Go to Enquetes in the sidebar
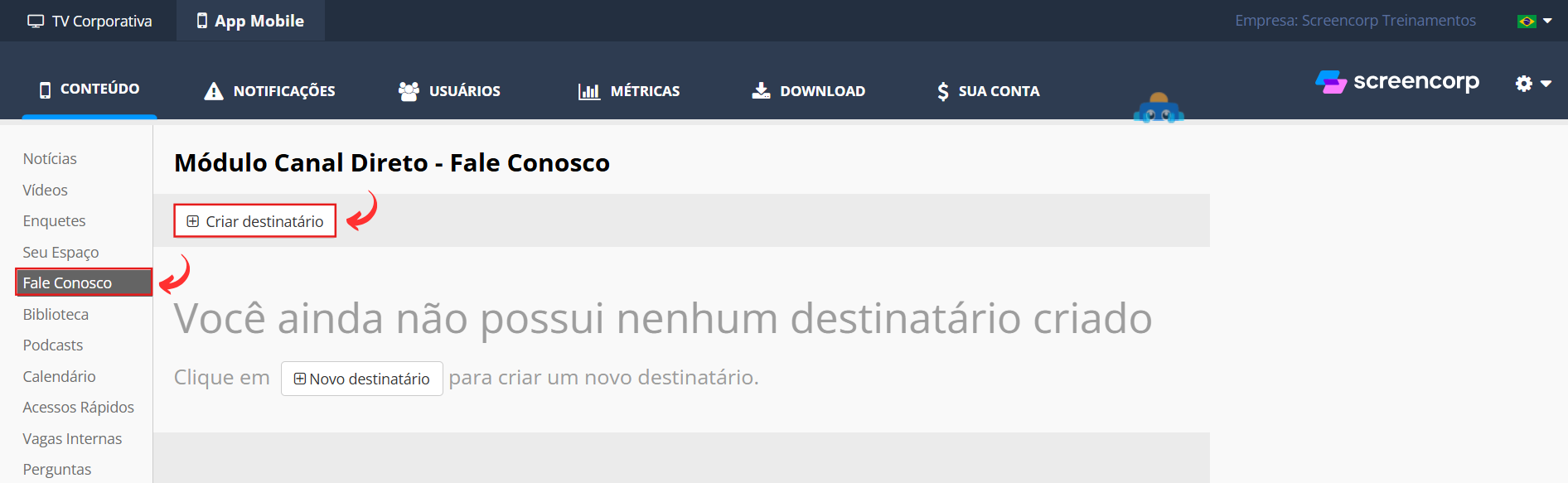Viewport: 1568px width, 483px height. pos(54,221)
